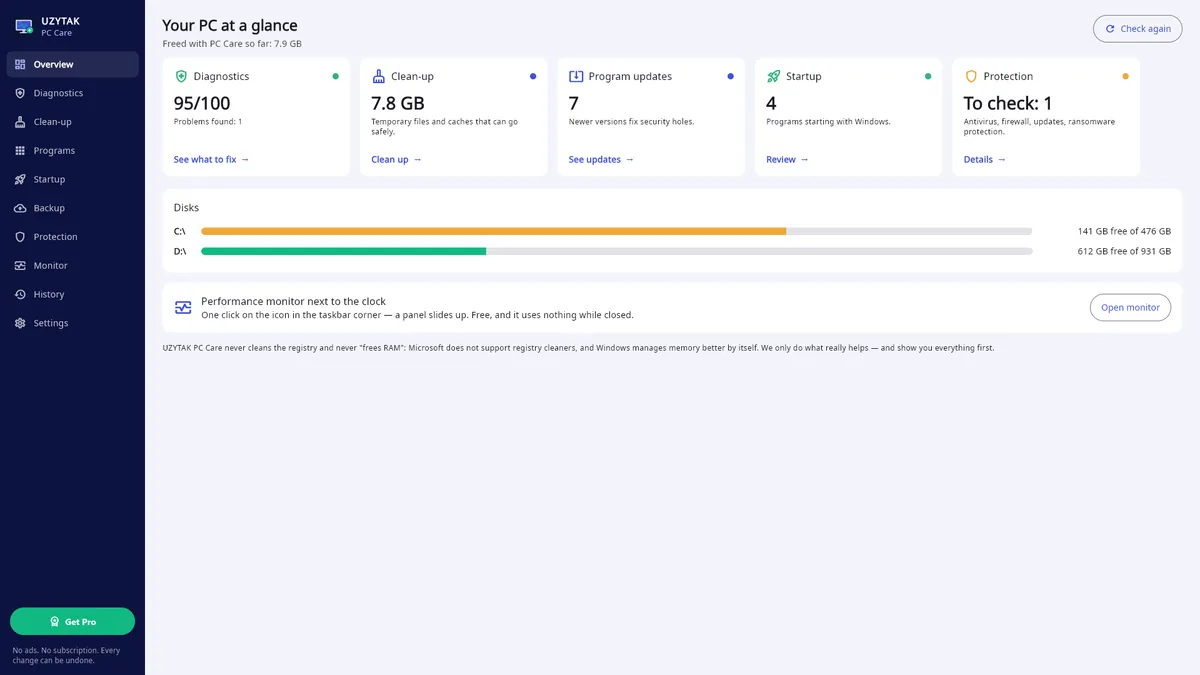
Task: Click the Monitor icon in sidebar
Action: click(x=20, y=266)
